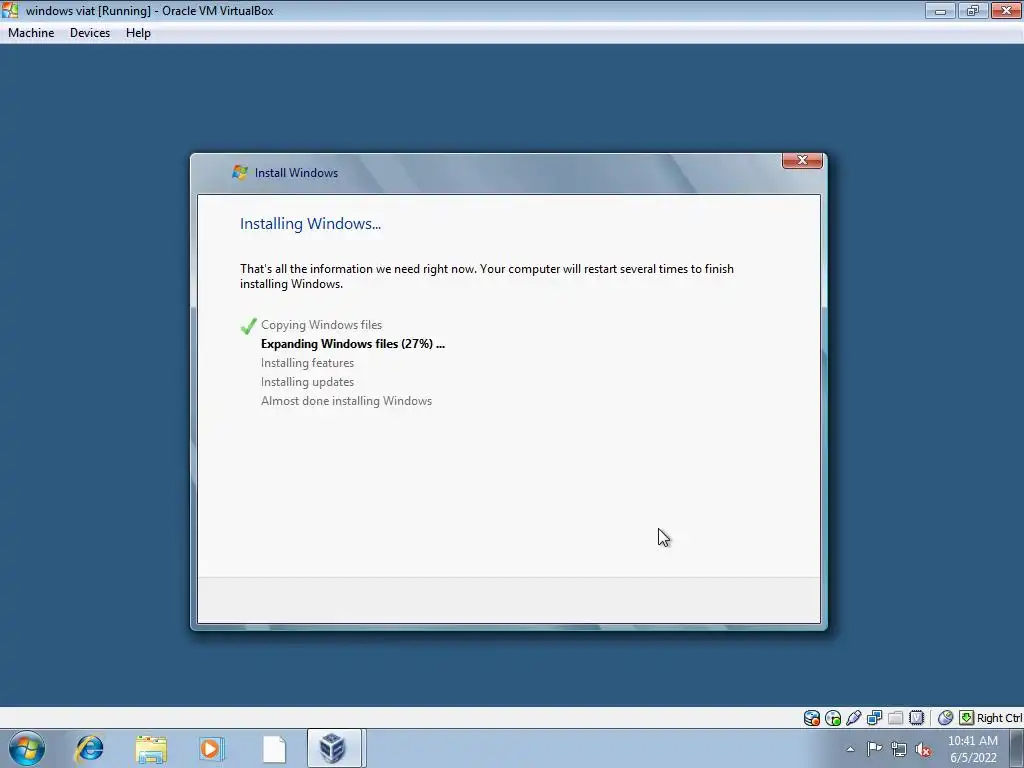
Task: Click the hard disk activity indicator
Action: [811, 718]
